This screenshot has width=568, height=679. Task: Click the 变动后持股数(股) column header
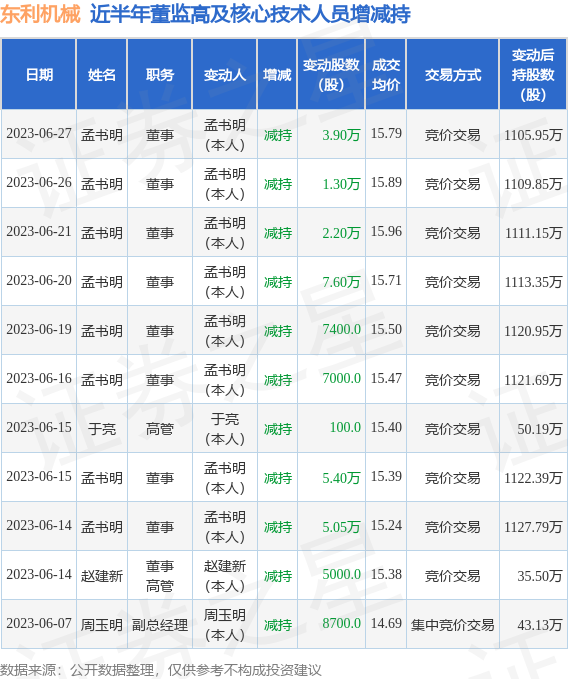pos(533,74)
